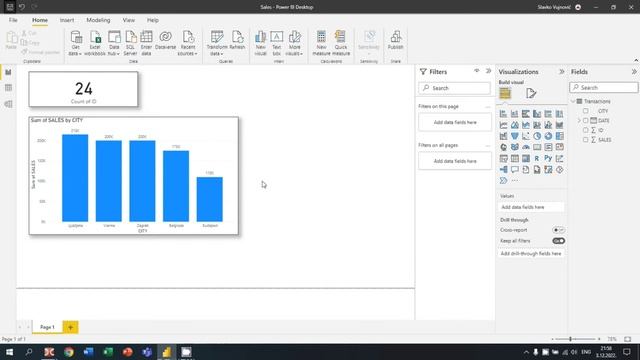Open the Get data dropdown
The width and height of the screenshot is (640, 360).
[x=75, y=43]
